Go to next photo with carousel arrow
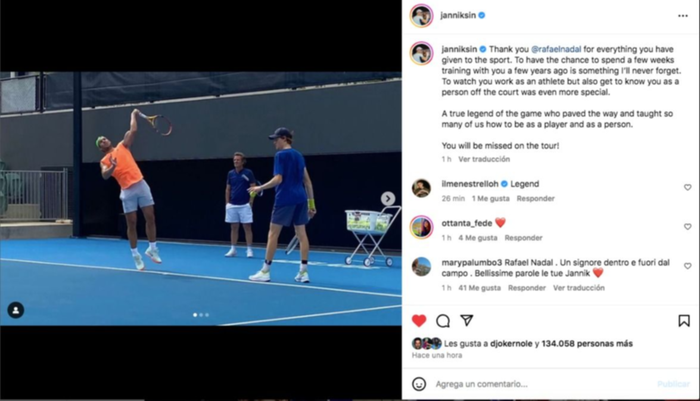 [x=388, y=198]
